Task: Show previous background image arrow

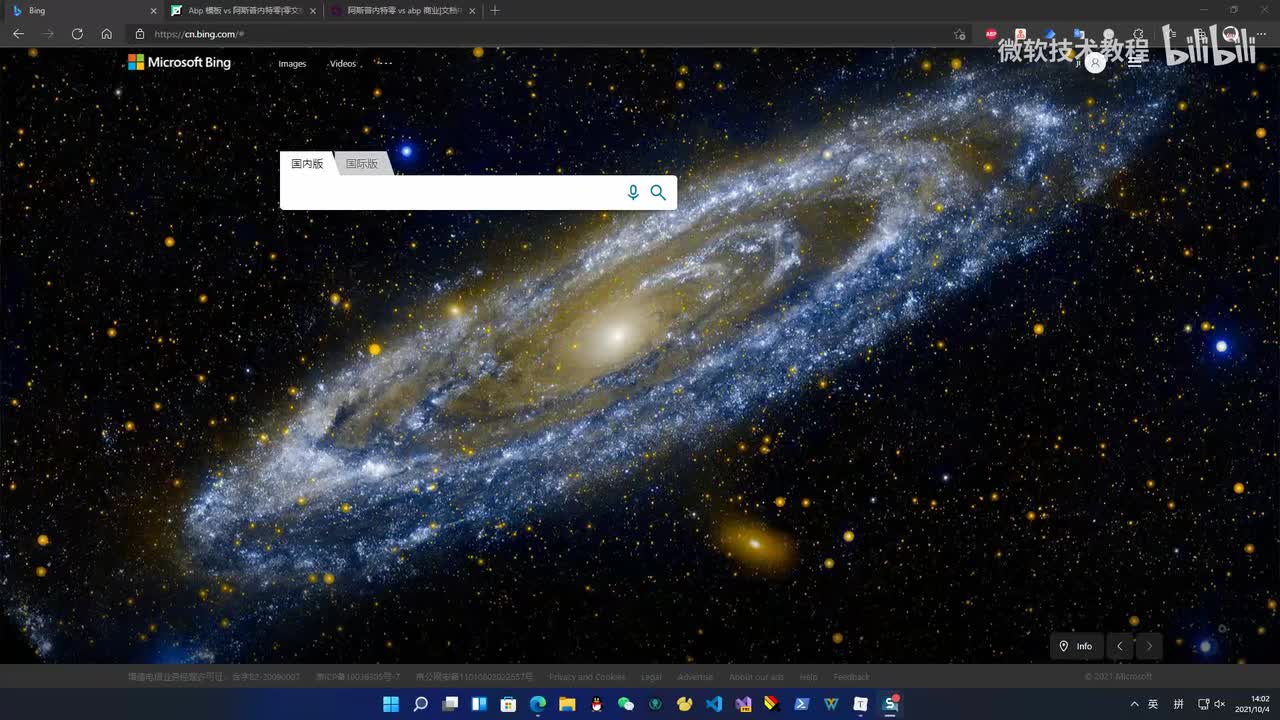Action: point(1120,646)
